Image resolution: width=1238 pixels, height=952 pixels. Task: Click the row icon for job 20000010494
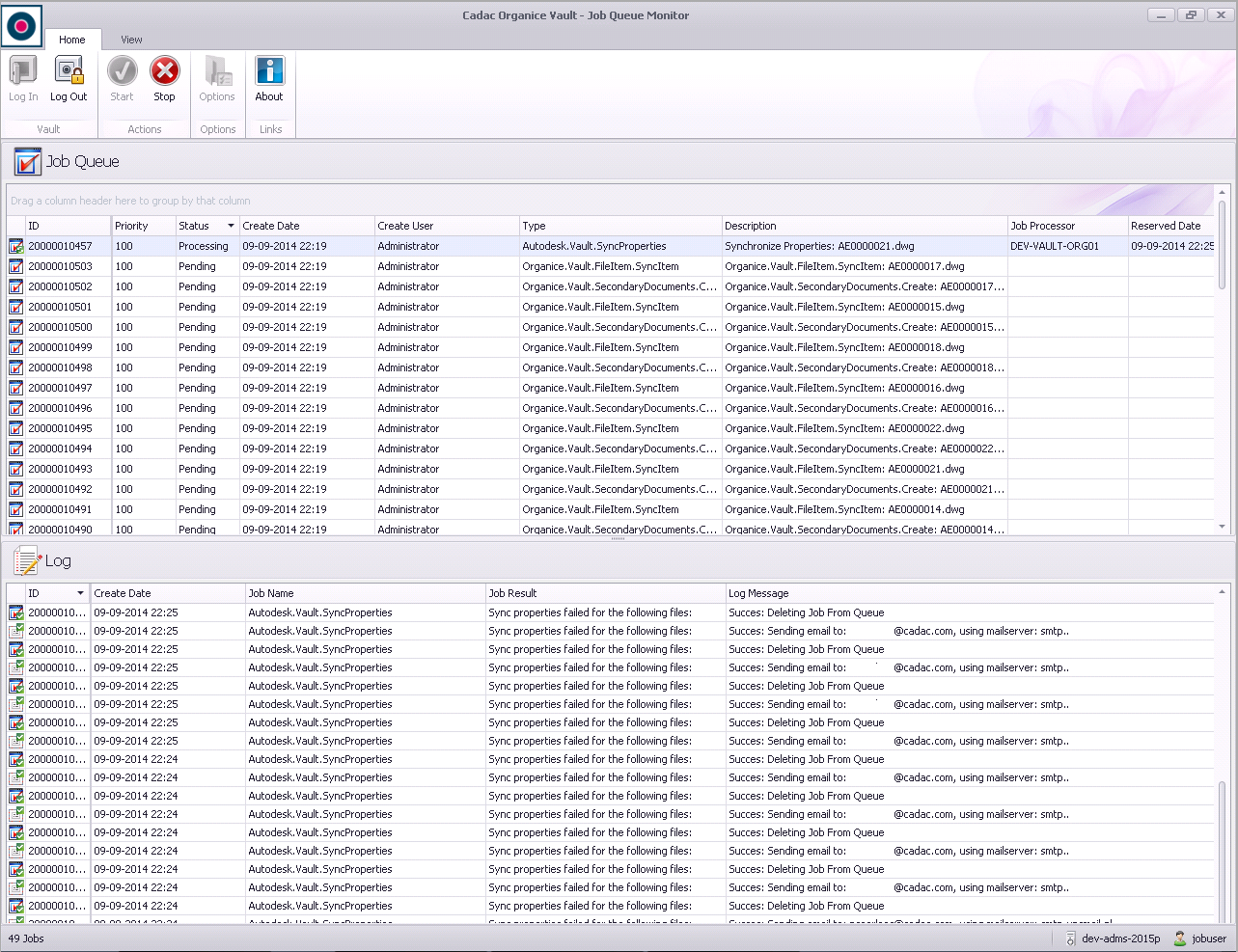coord(16,449)
